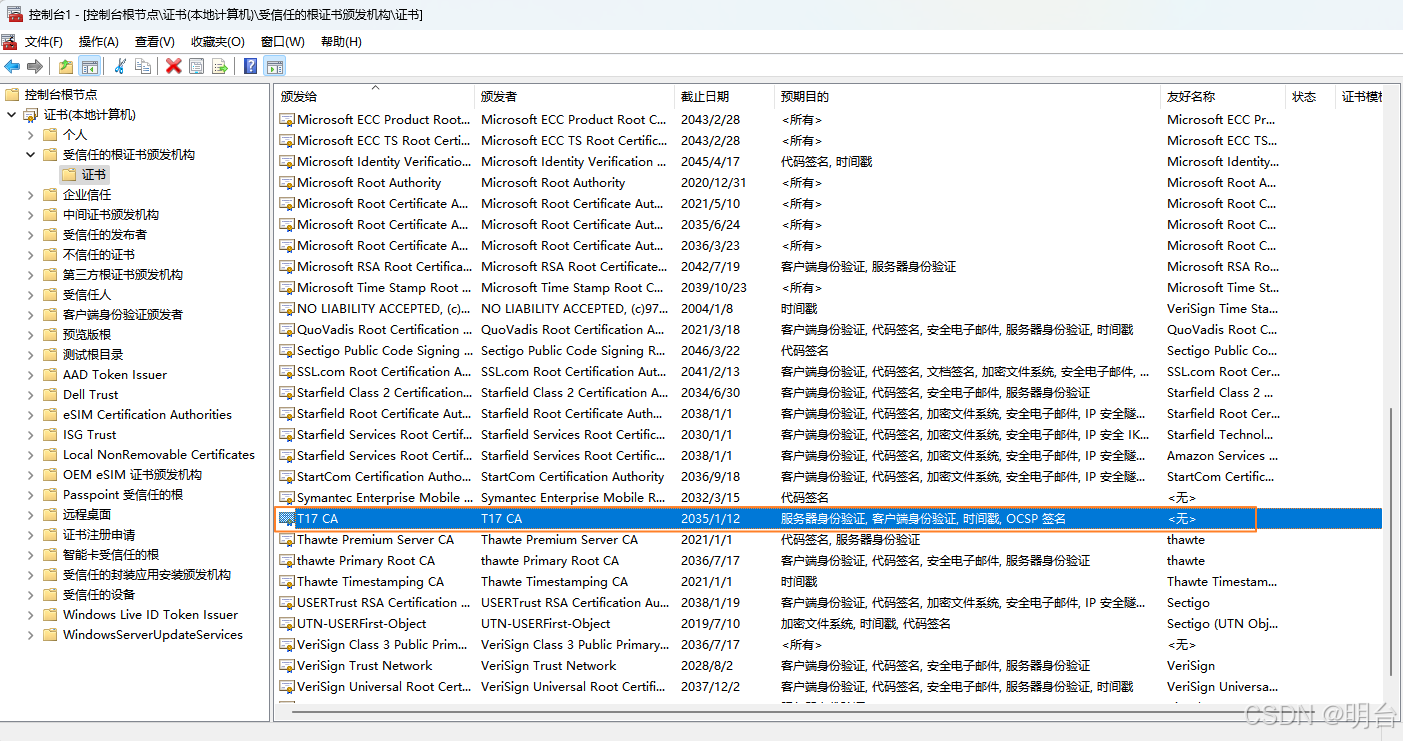Expand the 企业信任 tree node
Image resolution: width=1403 pixels, height=741 pixels.
[x=31, y=195]
